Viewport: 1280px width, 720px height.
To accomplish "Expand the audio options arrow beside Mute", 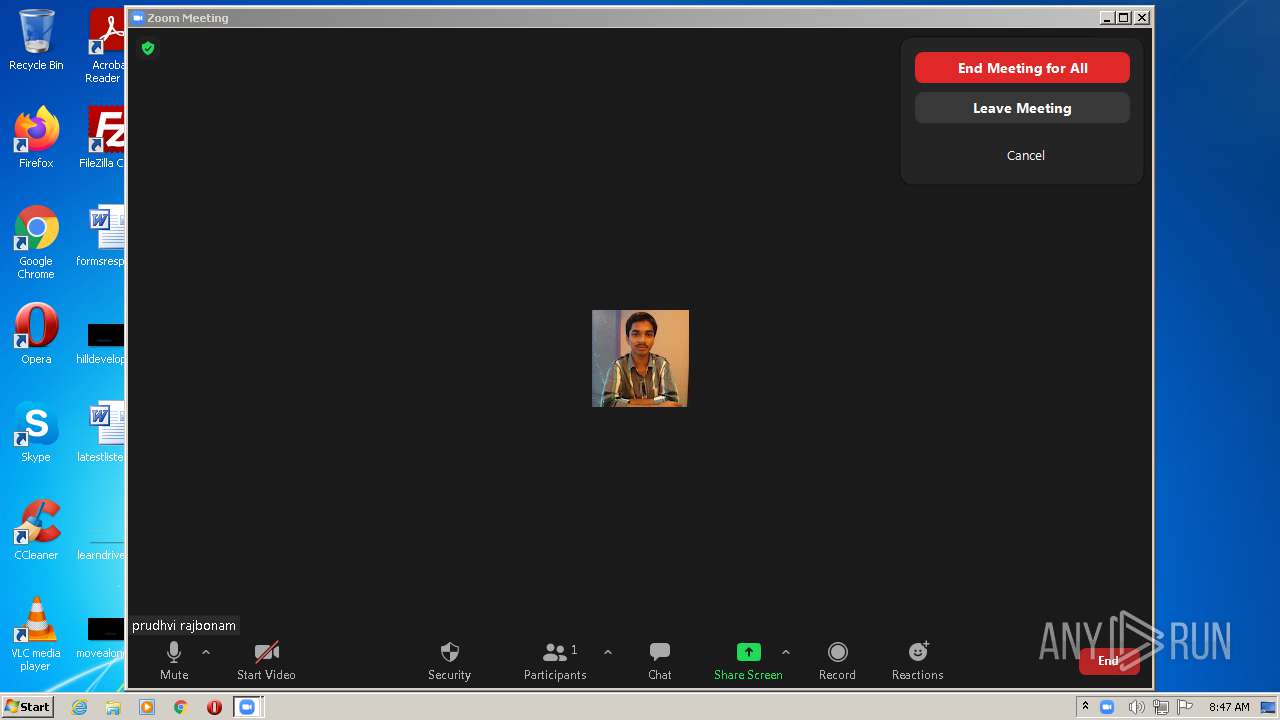I will click(206, 652).
